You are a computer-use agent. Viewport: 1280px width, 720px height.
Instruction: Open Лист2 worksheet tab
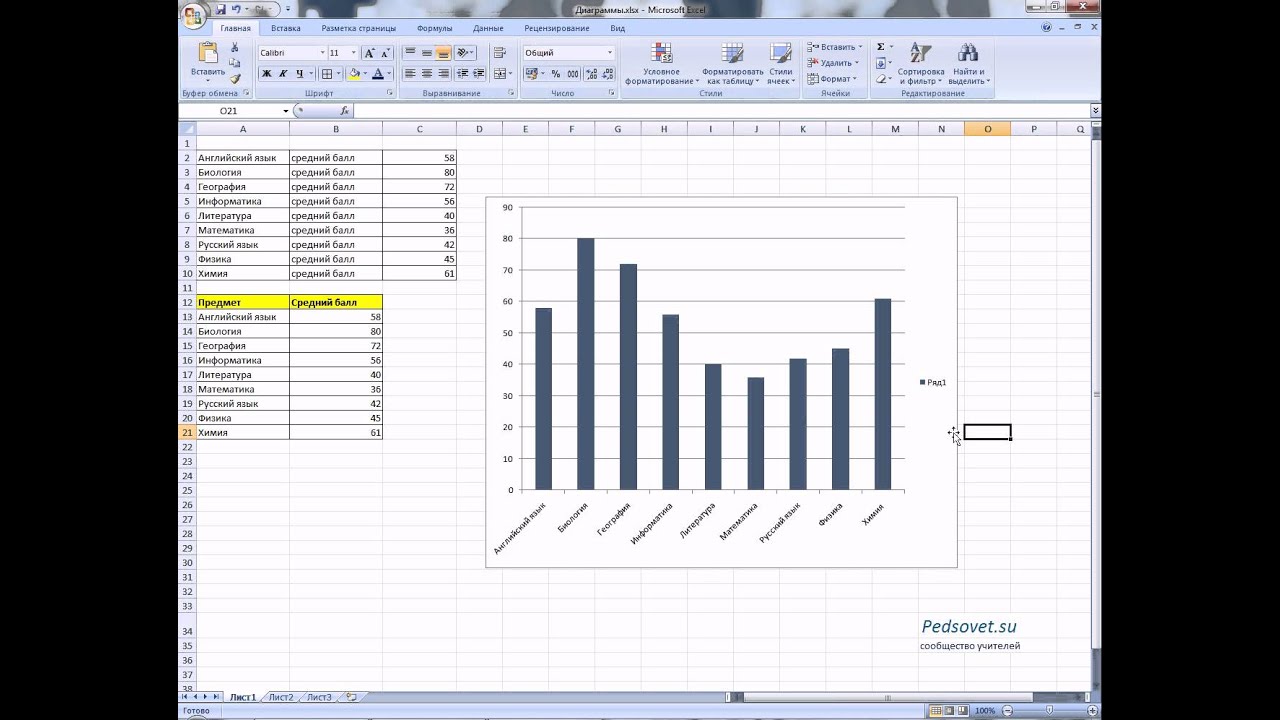coord(281,697)
